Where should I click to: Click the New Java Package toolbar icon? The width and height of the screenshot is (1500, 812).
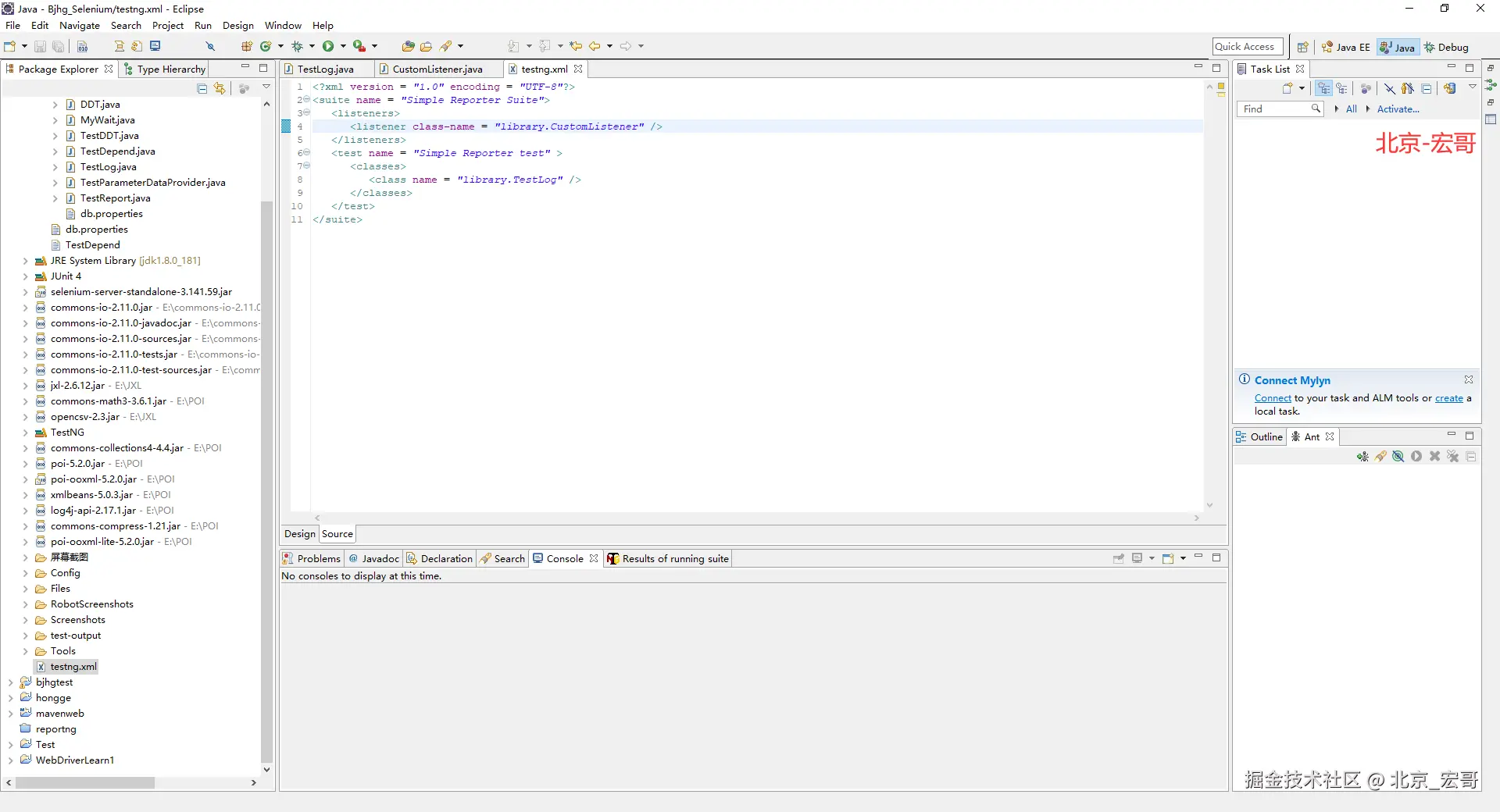pos(247,46)
